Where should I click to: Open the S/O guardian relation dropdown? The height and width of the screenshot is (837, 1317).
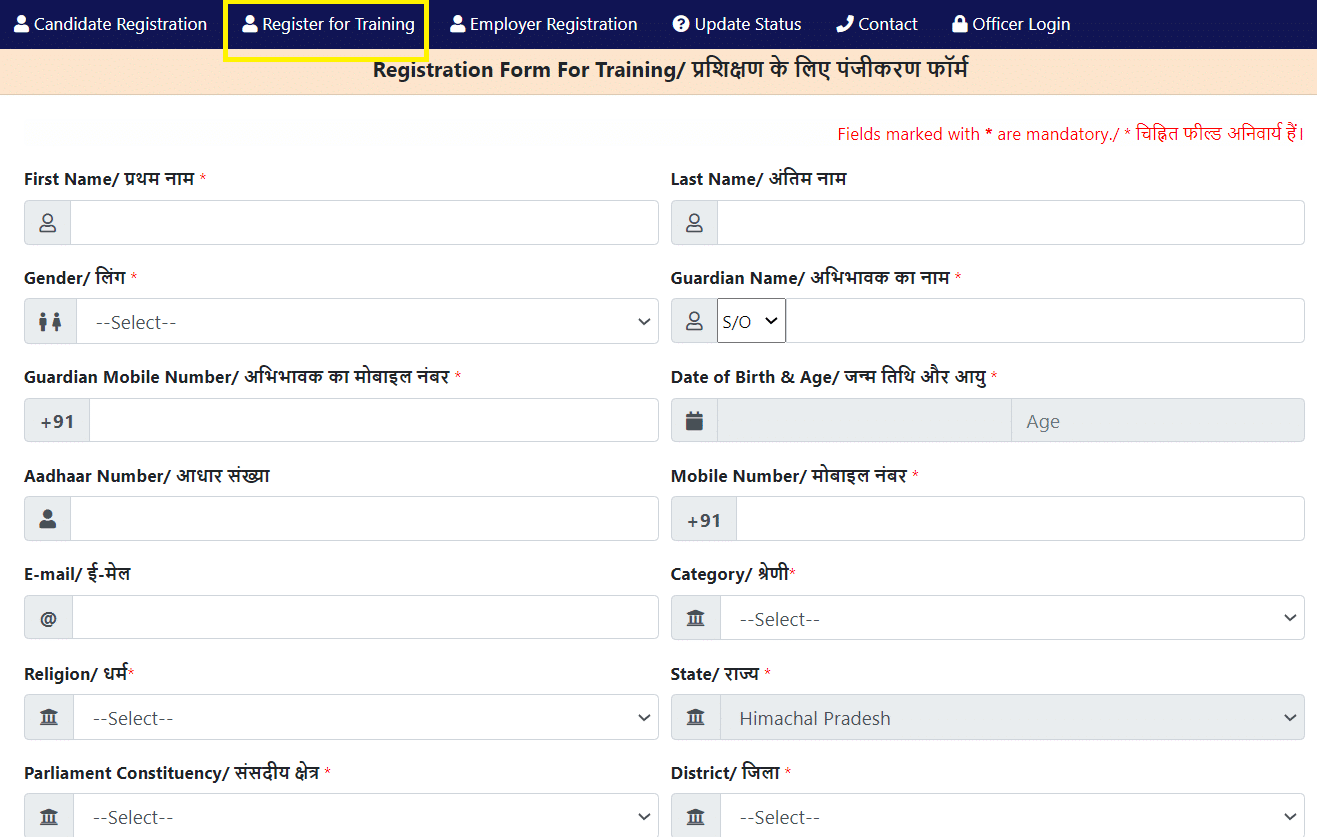(x=751, y=321)
